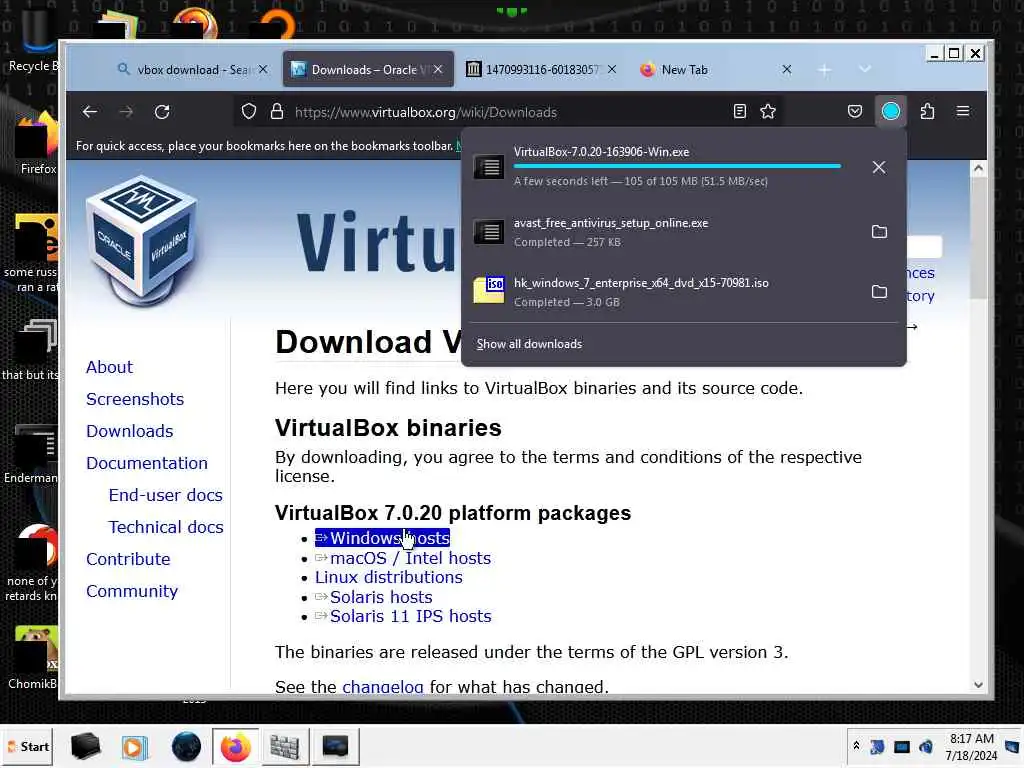1024x768 pixels.
Task: Open the changelog link
Action: (x=383, y=686)
